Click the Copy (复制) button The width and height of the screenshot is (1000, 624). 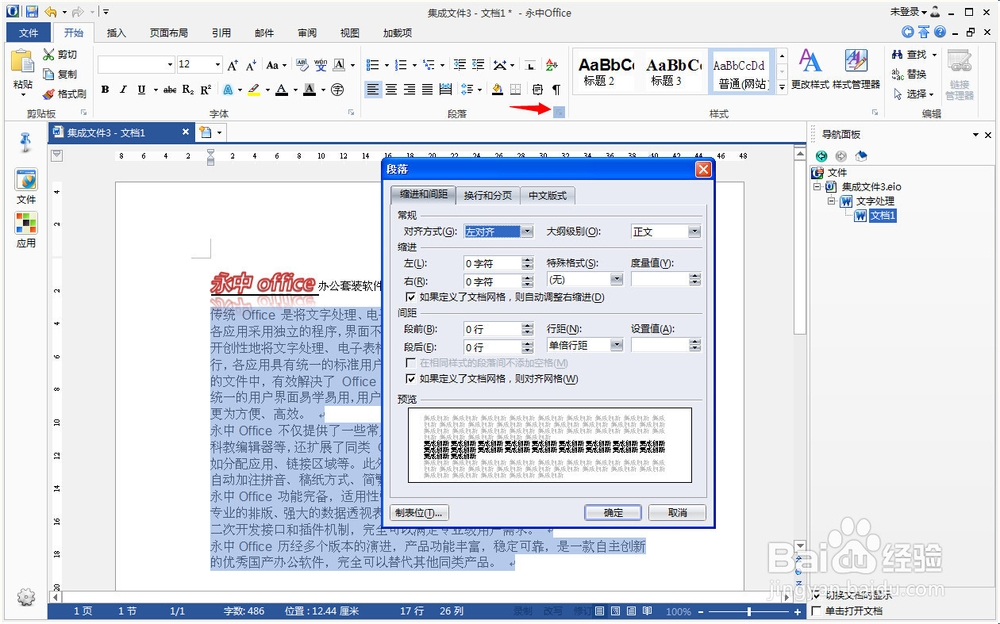point(60,74)
